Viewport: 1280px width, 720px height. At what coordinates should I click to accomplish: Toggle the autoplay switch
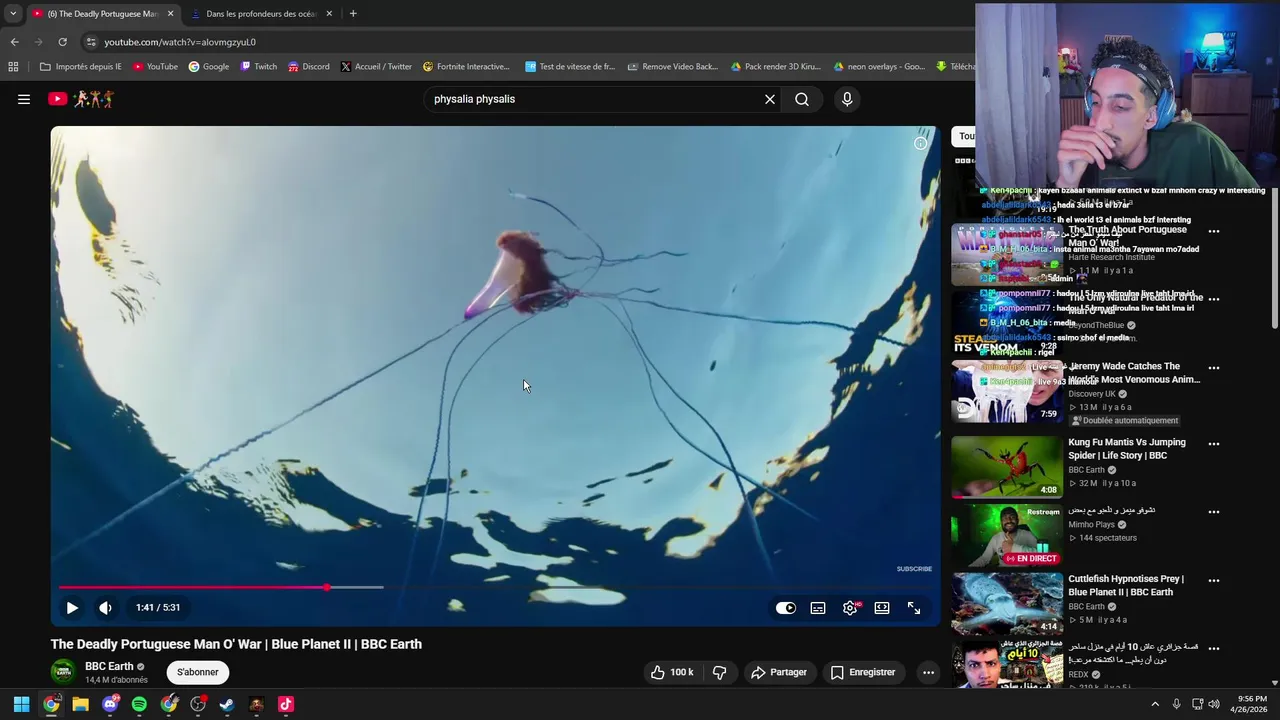click(x=786, y=608)
